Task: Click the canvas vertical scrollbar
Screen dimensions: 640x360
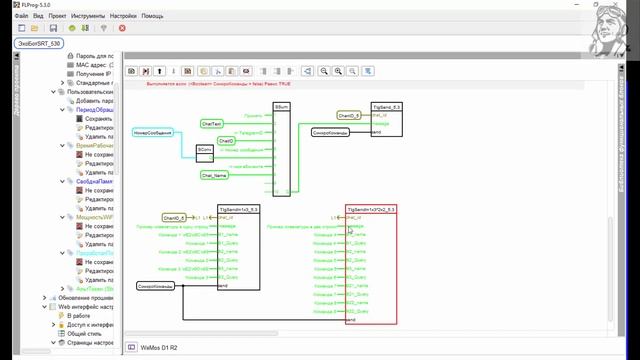Action: click(610, 269)
